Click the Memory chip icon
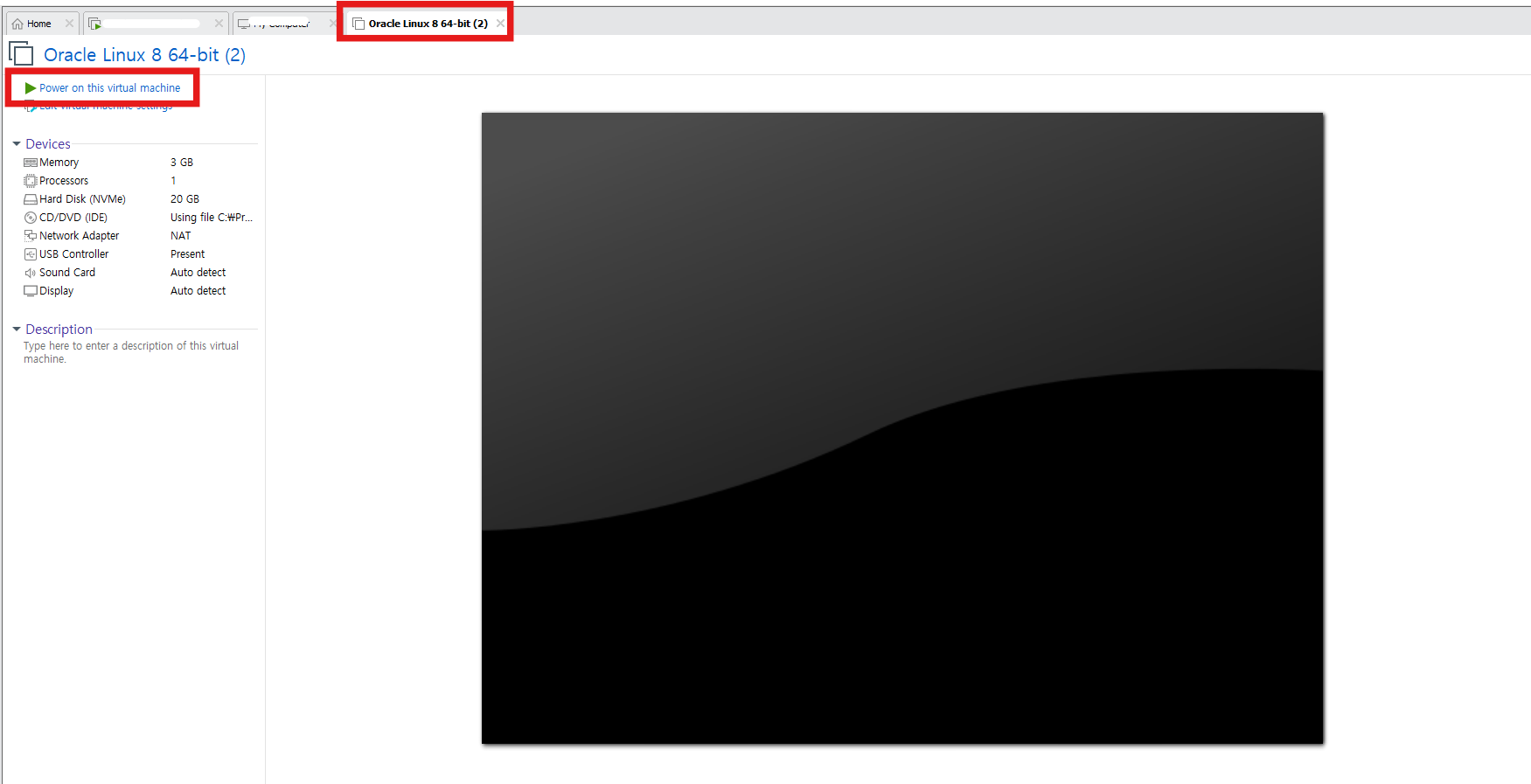 point(31,163)
